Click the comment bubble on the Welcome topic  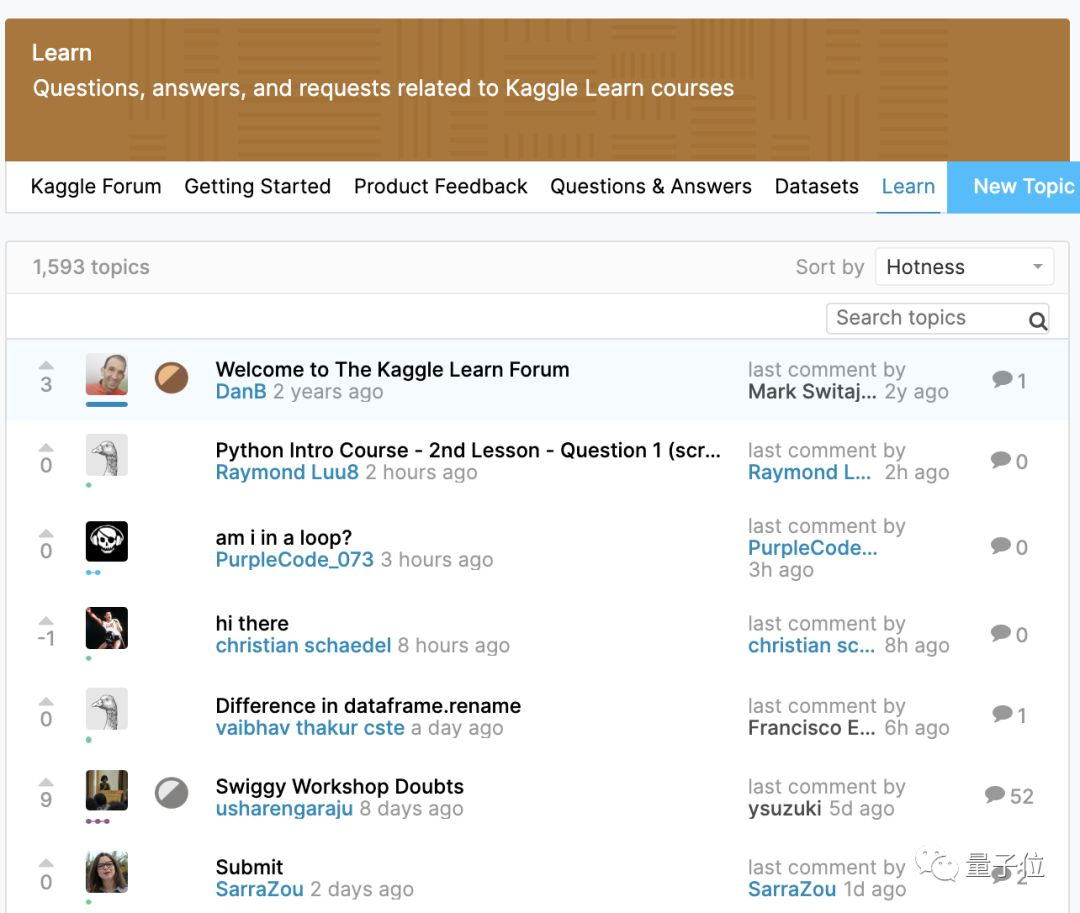coord(1002,379)
